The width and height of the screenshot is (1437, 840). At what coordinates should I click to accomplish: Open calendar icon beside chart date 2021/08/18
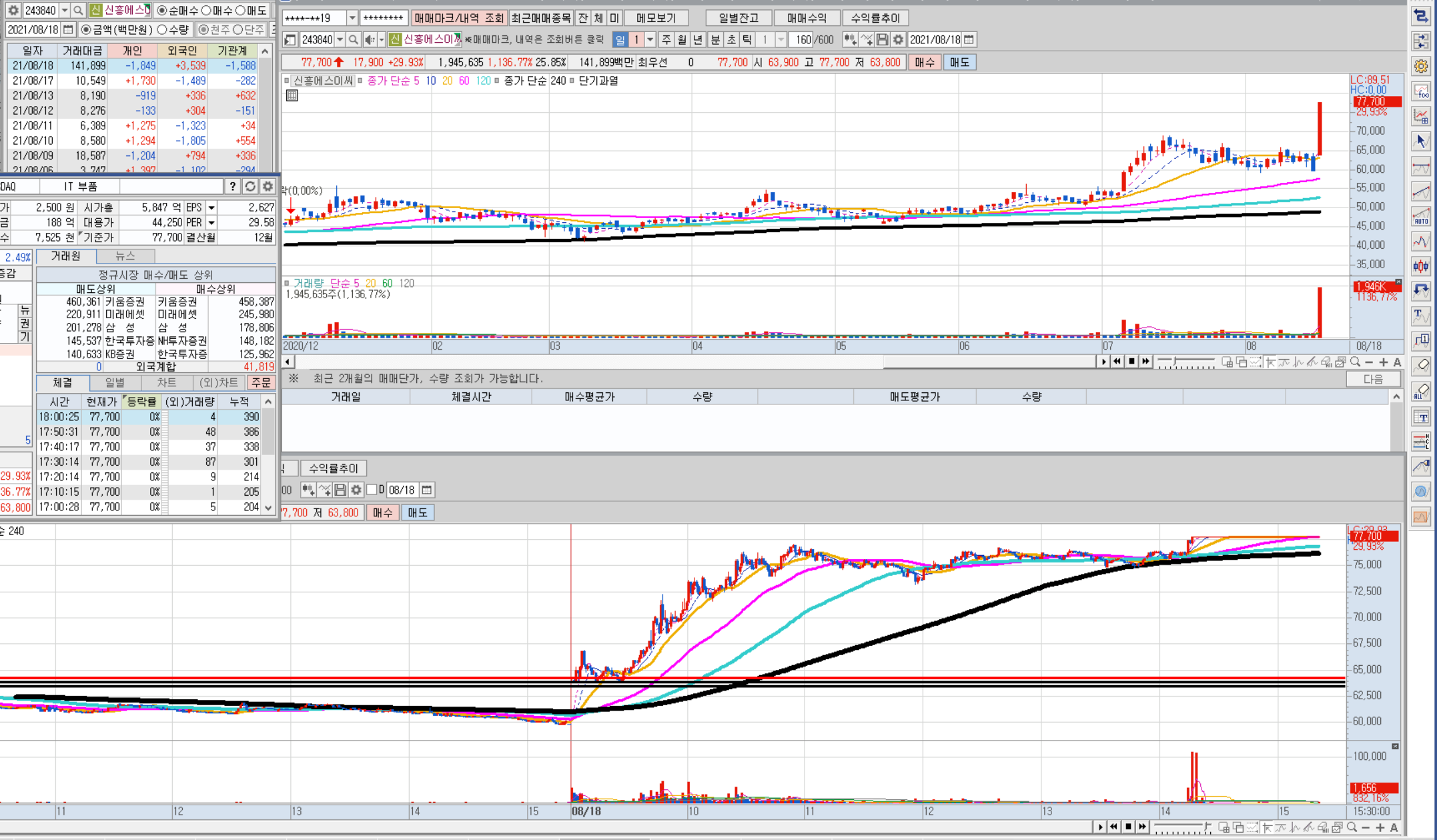point(969,40)
